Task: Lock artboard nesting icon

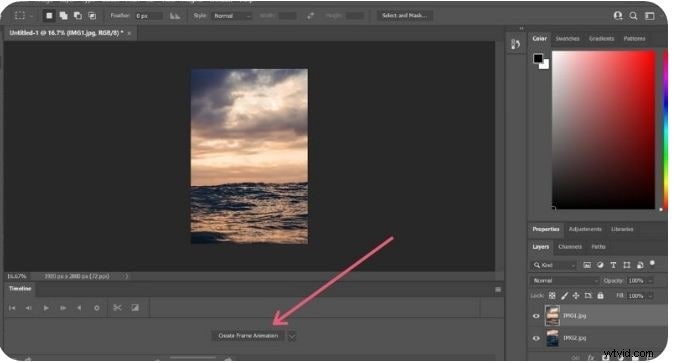Action: (588, 296)
